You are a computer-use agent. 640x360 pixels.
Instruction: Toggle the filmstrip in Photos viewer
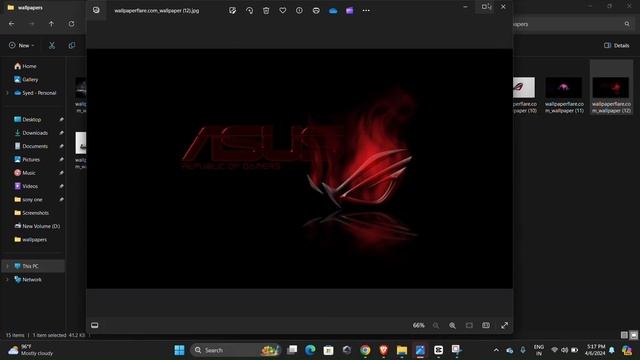click(x=95, y=325)
